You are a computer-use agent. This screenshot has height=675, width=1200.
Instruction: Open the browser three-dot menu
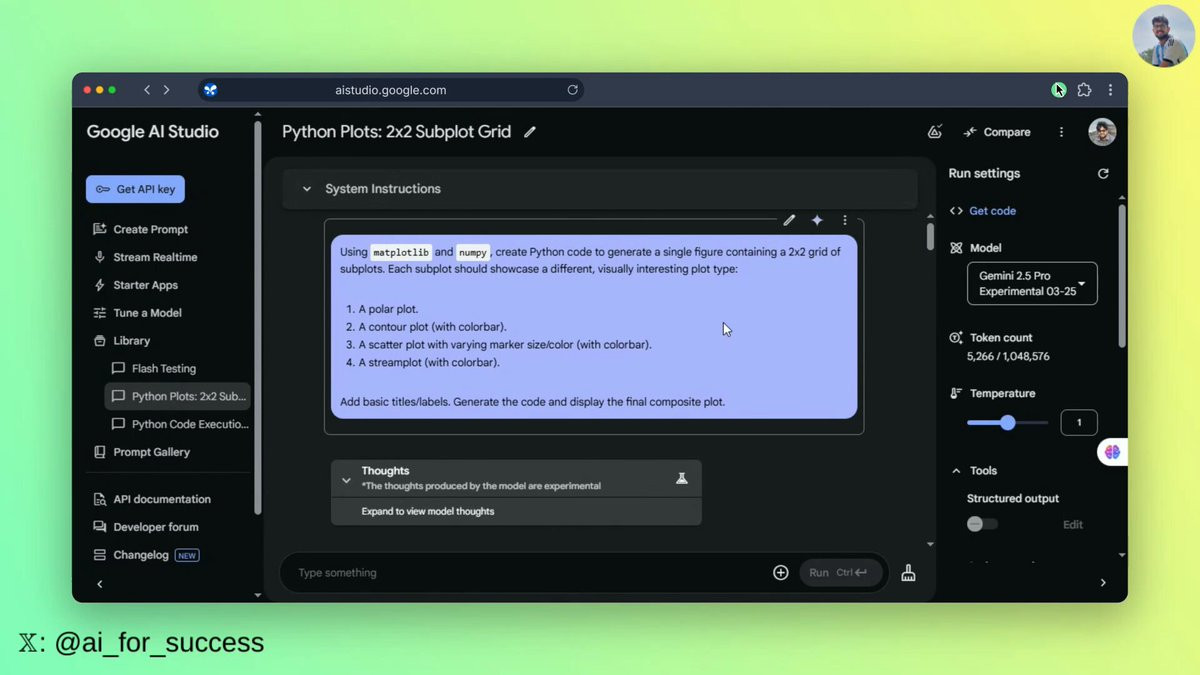click(1110, 90)
